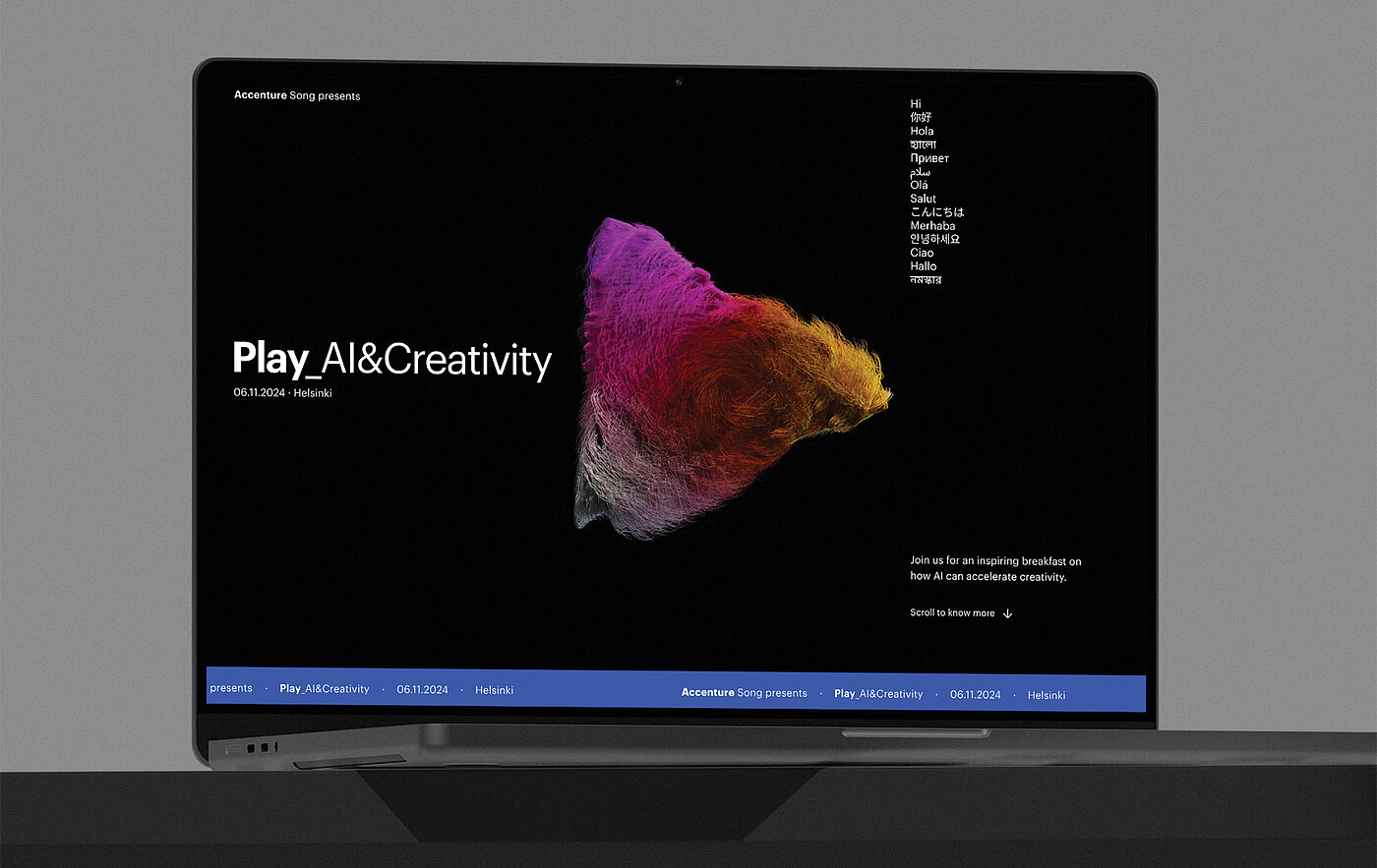
Task: Click Accenture Song presents in the blue ticker
Action: point(744,693)
